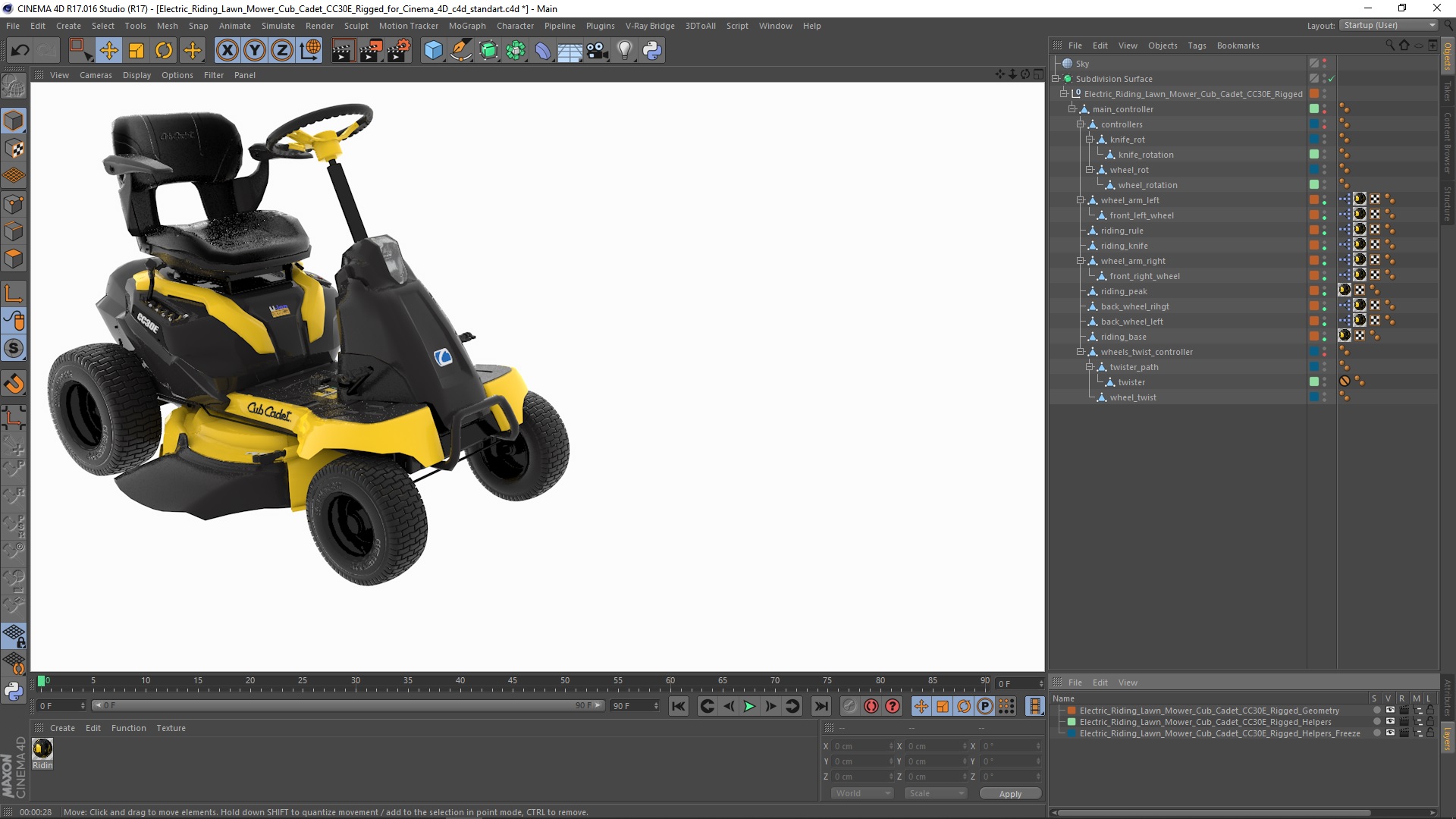Open material manager Create menu
The width and height of the screenshot is (1456, 819).
coord(62,728)
